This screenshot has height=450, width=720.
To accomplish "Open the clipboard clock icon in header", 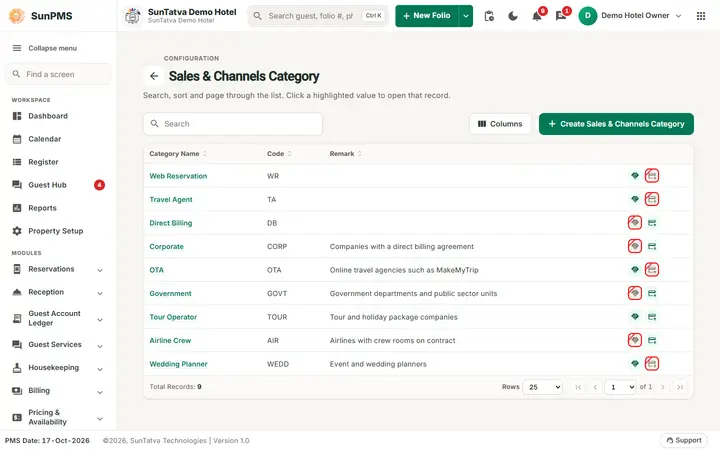I will (489, 16).
